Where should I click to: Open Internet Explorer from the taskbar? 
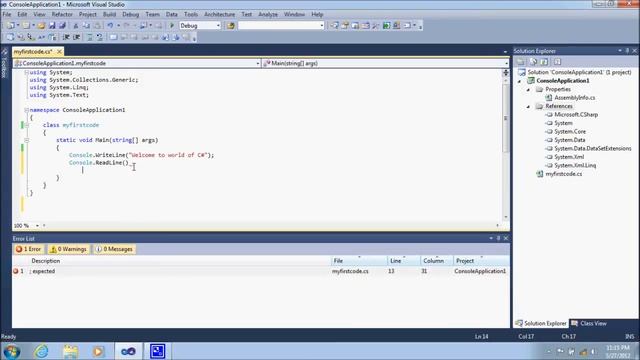click(41, 351)
